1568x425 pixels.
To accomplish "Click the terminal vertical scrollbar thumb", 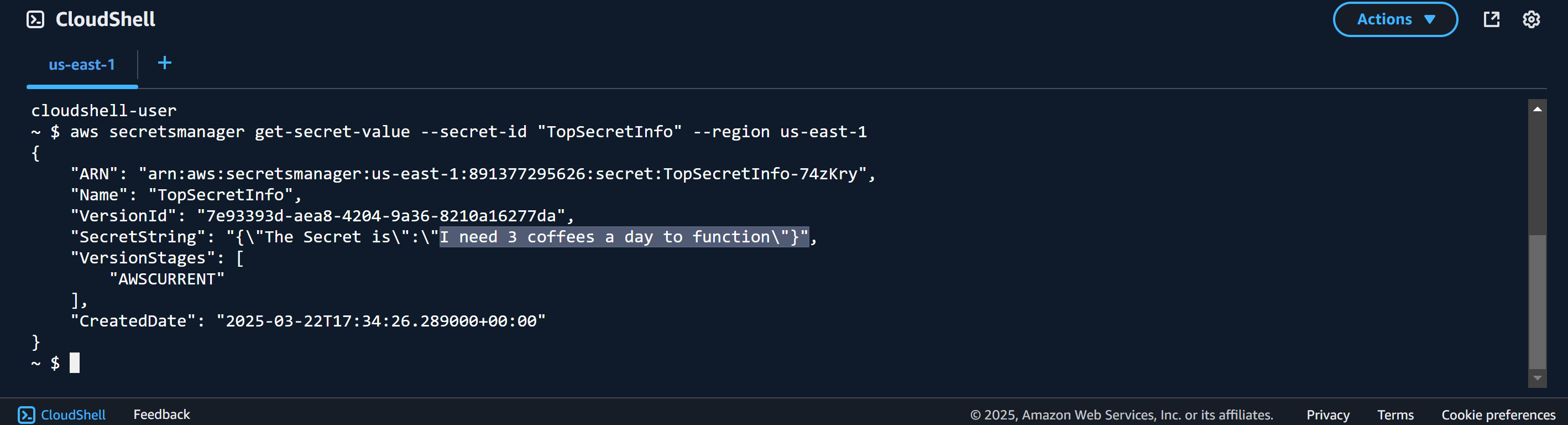I will click(1538, 302).
